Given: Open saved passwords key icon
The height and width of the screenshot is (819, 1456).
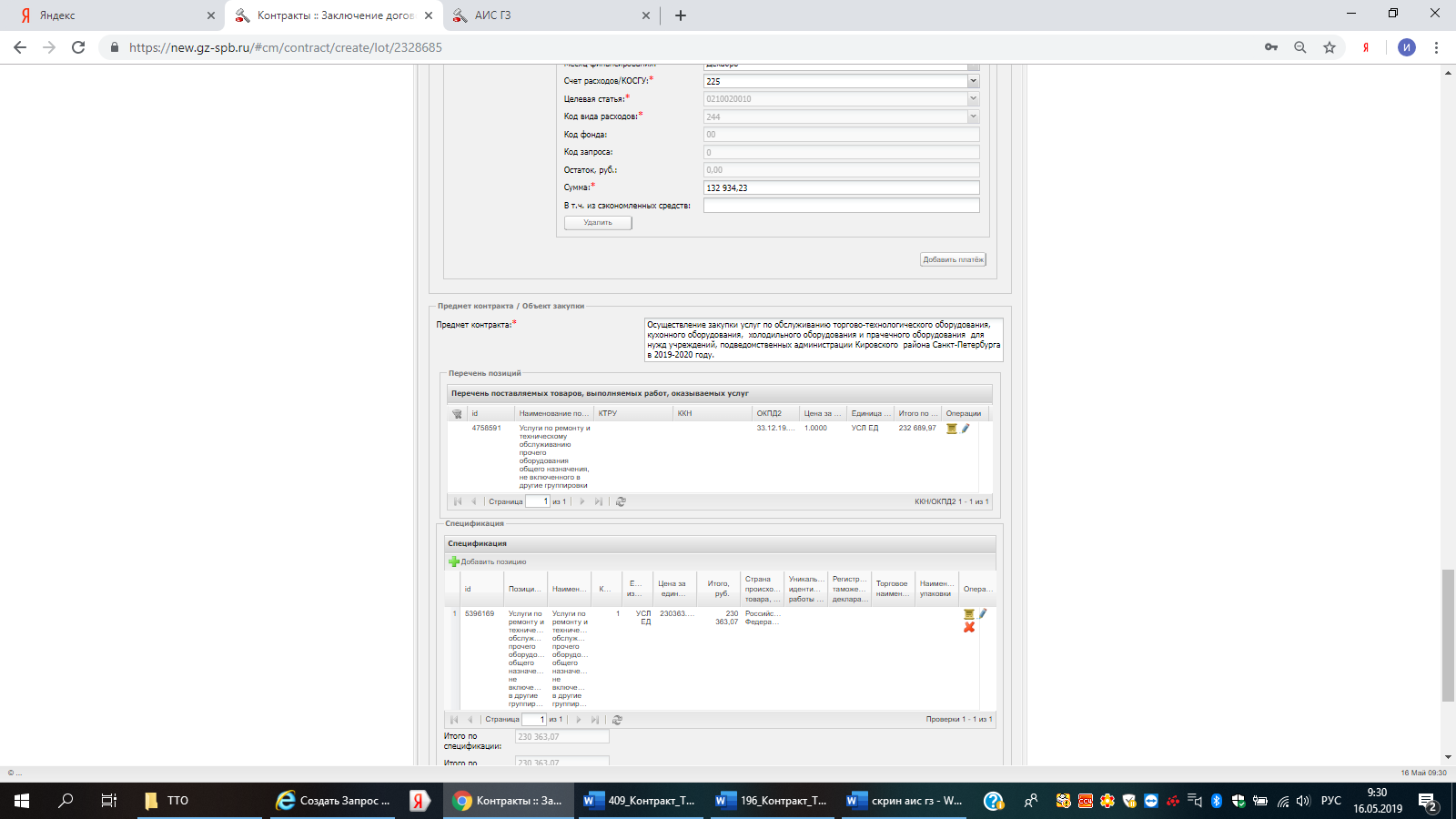Looking at the screenshot, I should [x=1271, y=47].
